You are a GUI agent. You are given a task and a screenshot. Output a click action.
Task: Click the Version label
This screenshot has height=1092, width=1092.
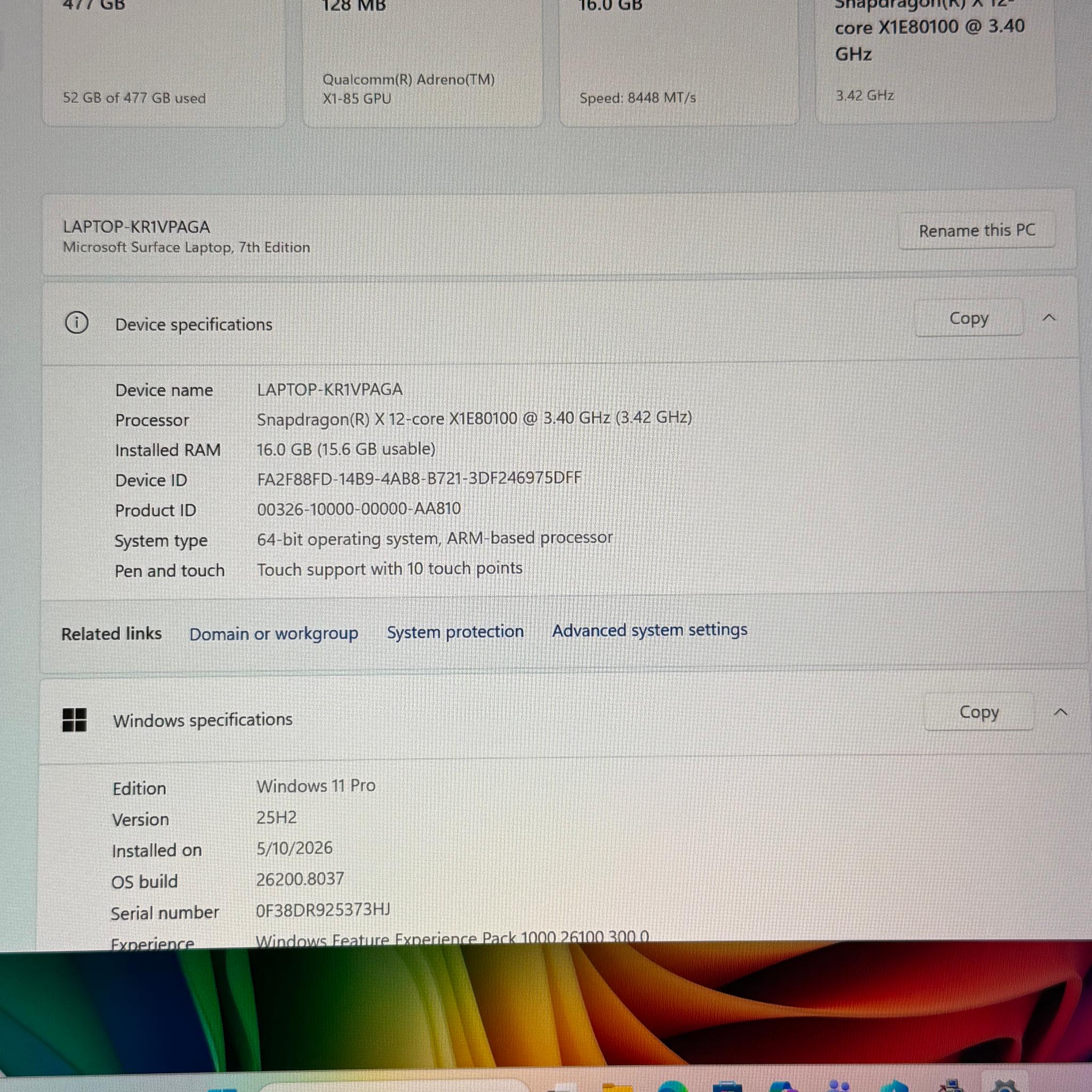[x=140, y=820]
